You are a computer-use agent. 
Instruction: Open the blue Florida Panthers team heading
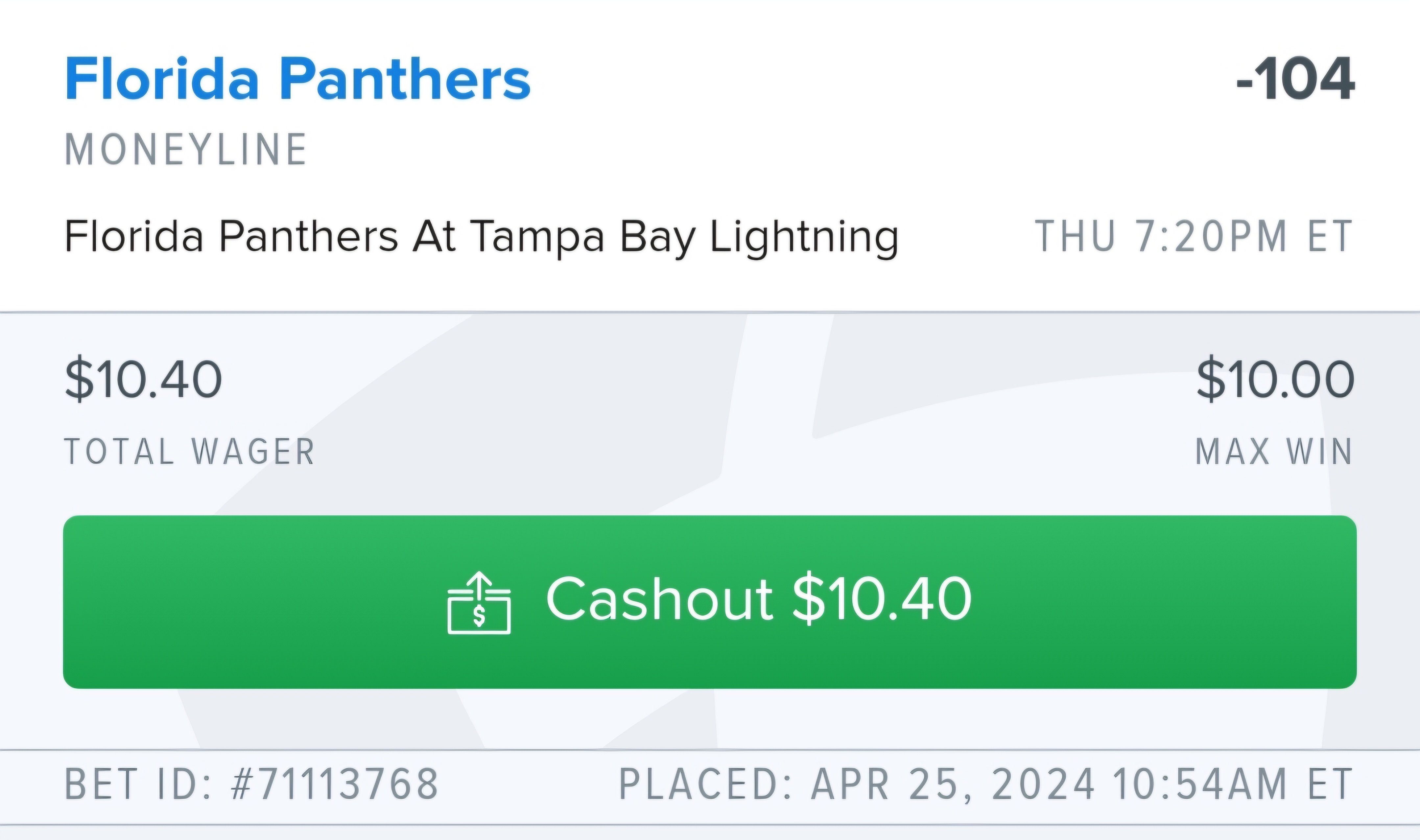pyautogui.click(x=298, y=79)
